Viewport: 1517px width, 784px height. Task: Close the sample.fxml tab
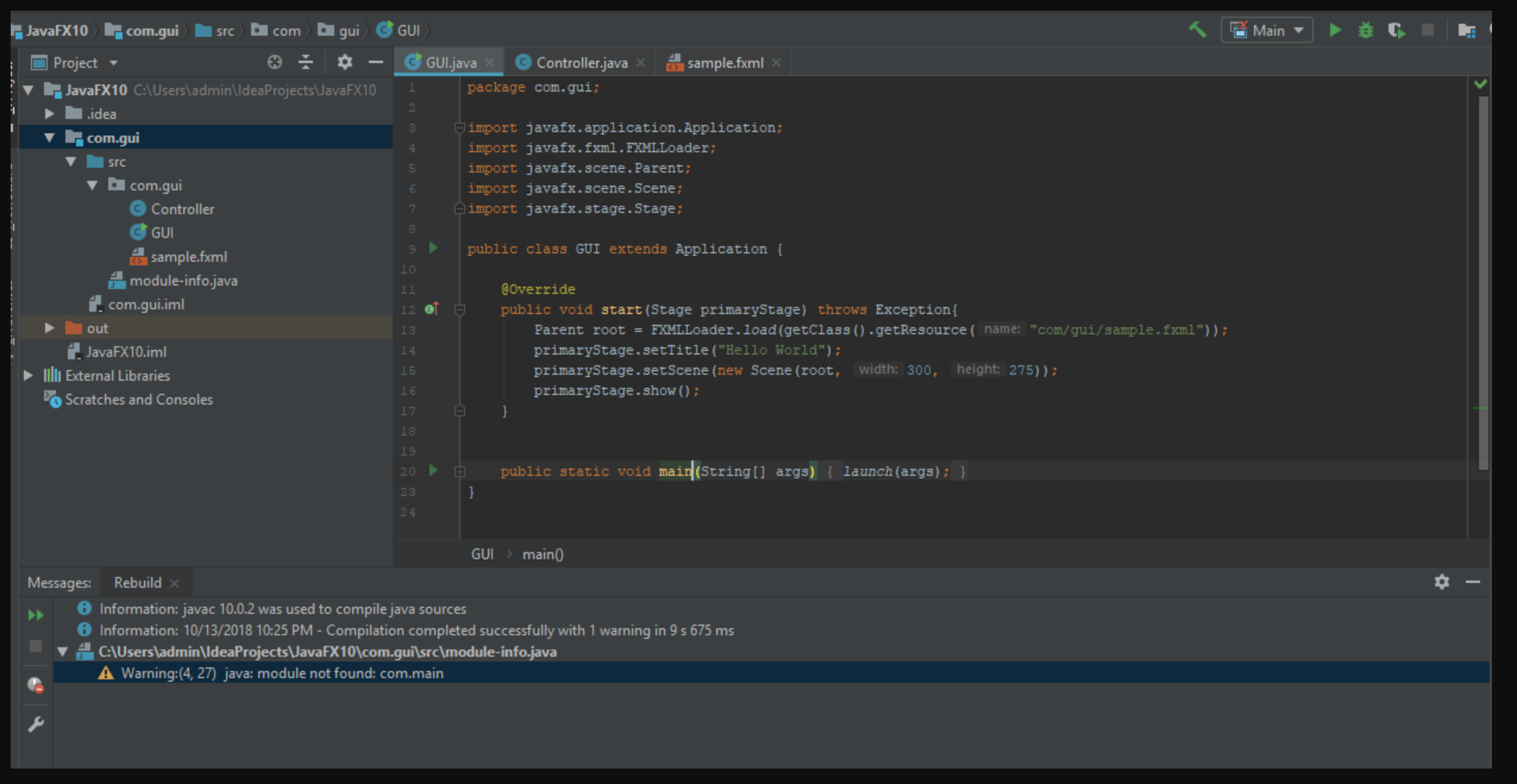(x=776, y=62)
